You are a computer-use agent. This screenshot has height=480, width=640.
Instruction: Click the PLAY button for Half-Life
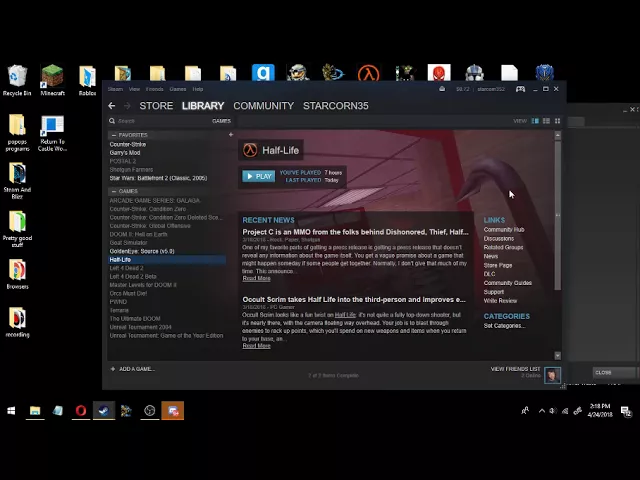259,176
